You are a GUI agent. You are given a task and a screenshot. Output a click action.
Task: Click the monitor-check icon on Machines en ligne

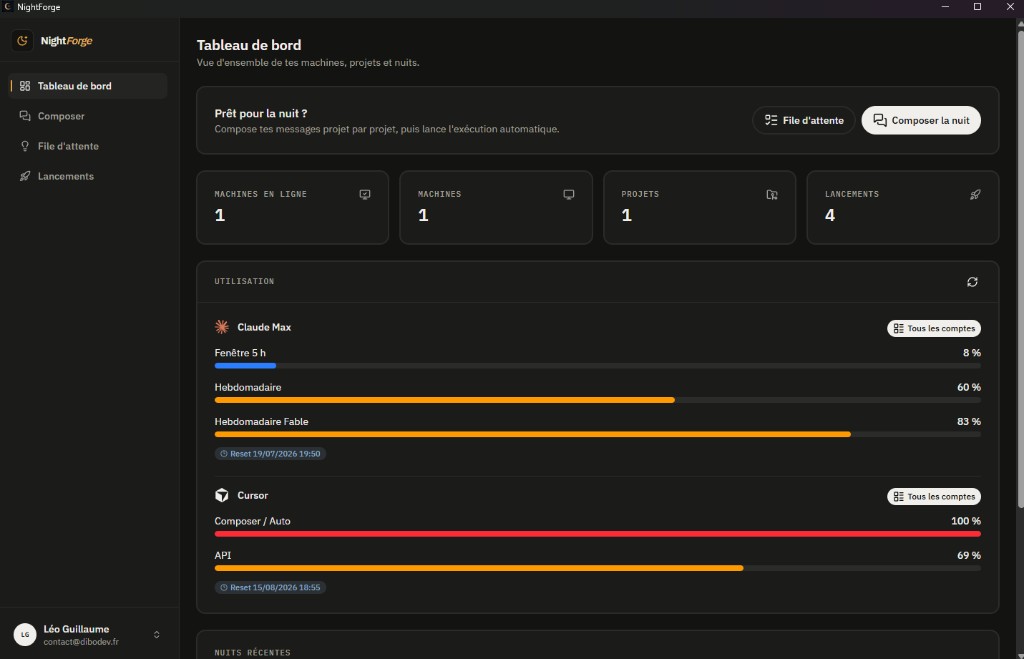(x=365, y=195)
